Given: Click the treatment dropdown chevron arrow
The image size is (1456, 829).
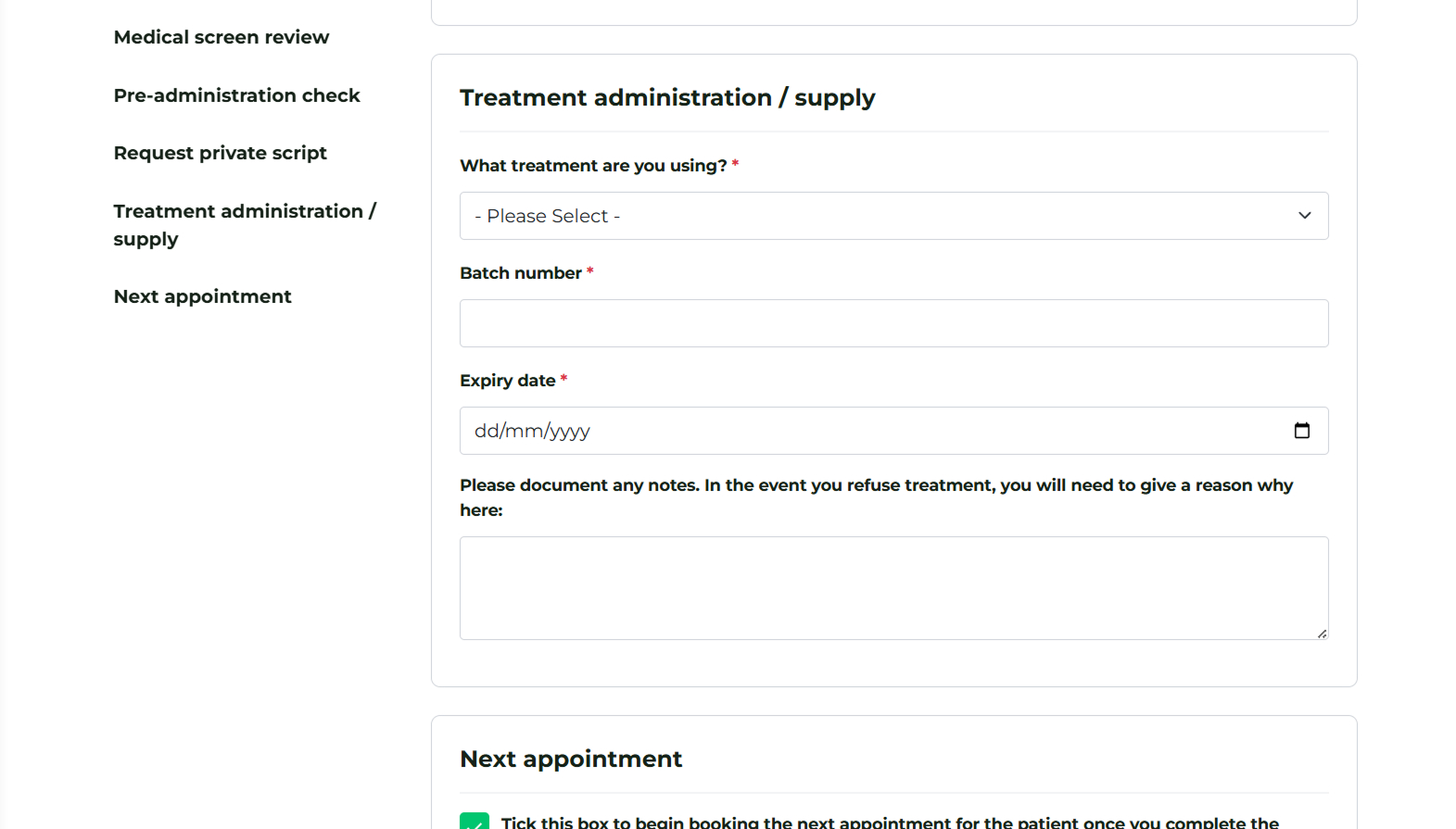Looking at the screenshot, I should [x=1304, y=216].
